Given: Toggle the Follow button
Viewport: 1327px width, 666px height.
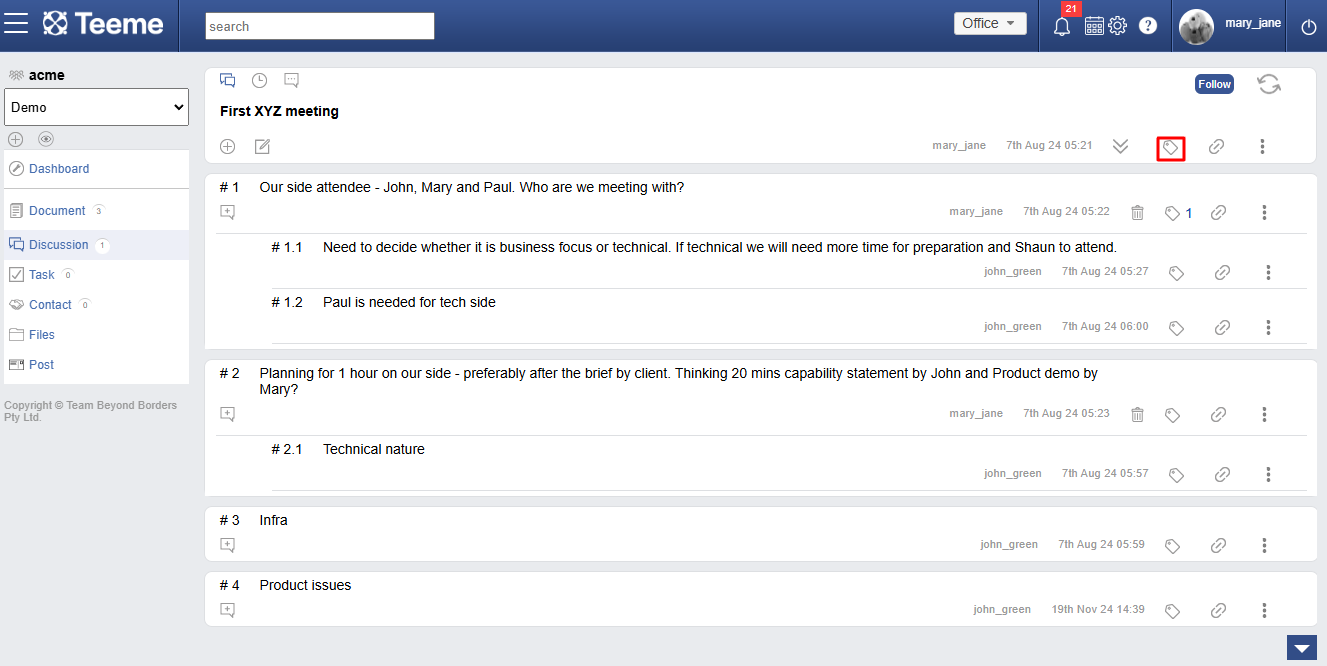Looking at the screenshot, I should point(1214,84).
